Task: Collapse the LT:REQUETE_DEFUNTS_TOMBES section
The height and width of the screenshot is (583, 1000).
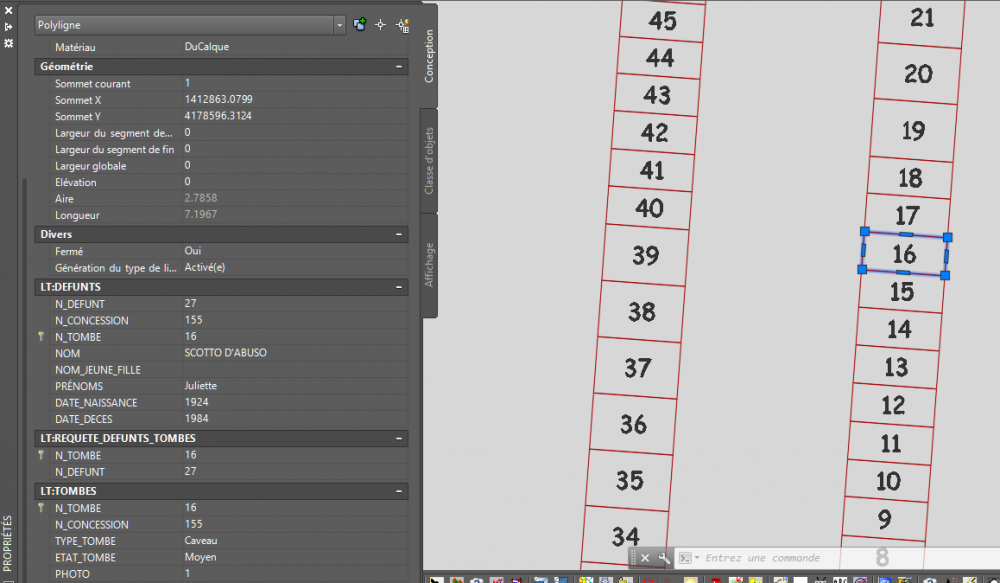Action: click(399, 438)
